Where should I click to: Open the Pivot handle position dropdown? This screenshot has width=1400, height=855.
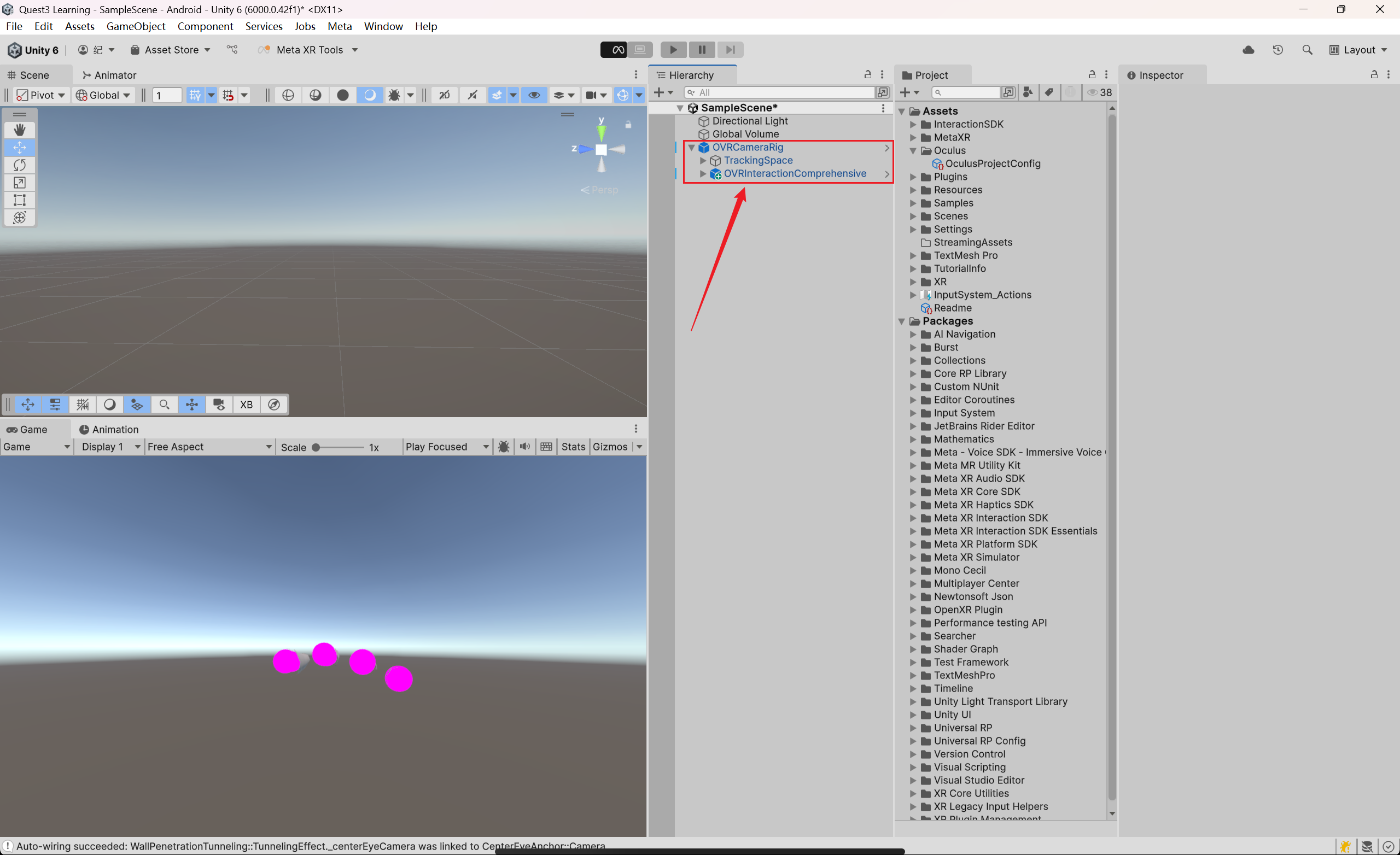click(40, 96)
